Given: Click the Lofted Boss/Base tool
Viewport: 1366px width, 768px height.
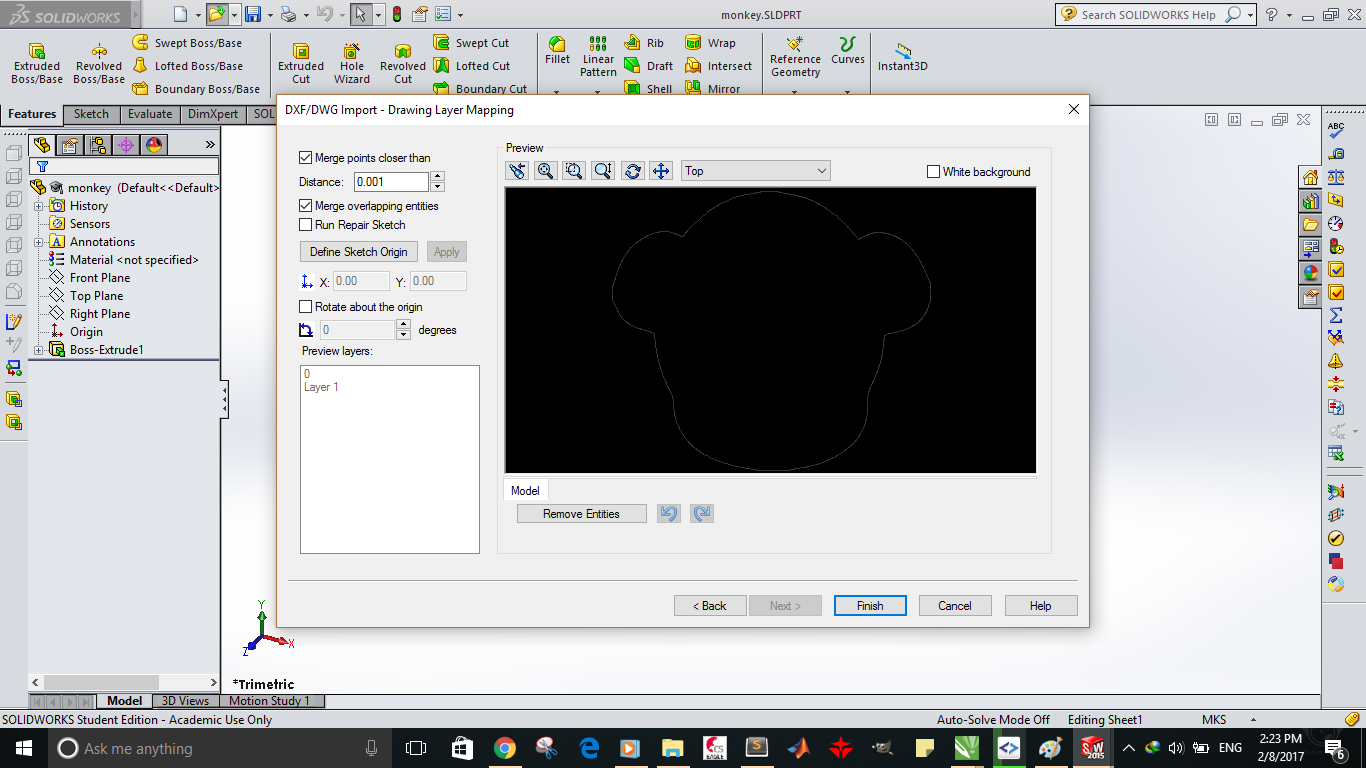Looking at the screenshot, I should click(x=188, y=66).
